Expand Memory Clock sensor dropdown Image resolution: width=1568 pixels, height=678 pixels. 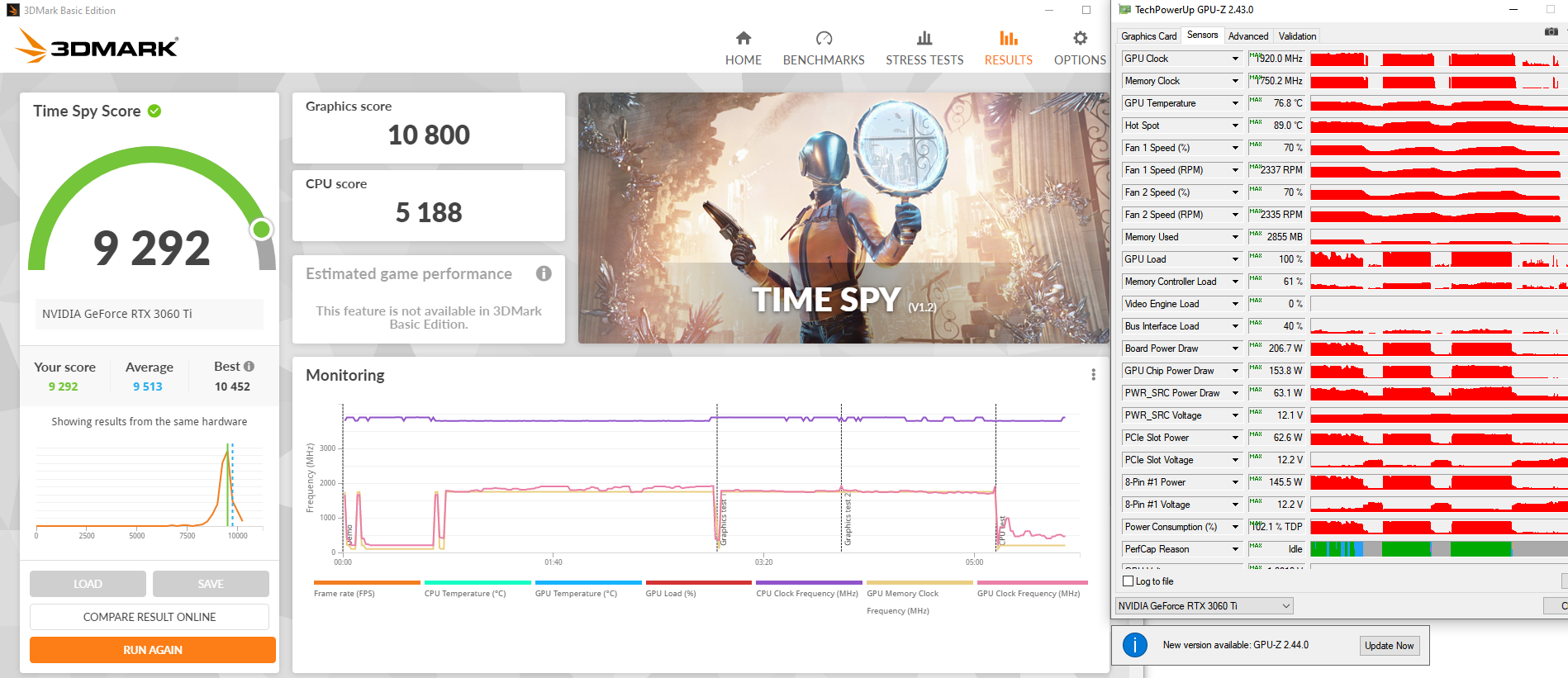tap(1235, 81)
